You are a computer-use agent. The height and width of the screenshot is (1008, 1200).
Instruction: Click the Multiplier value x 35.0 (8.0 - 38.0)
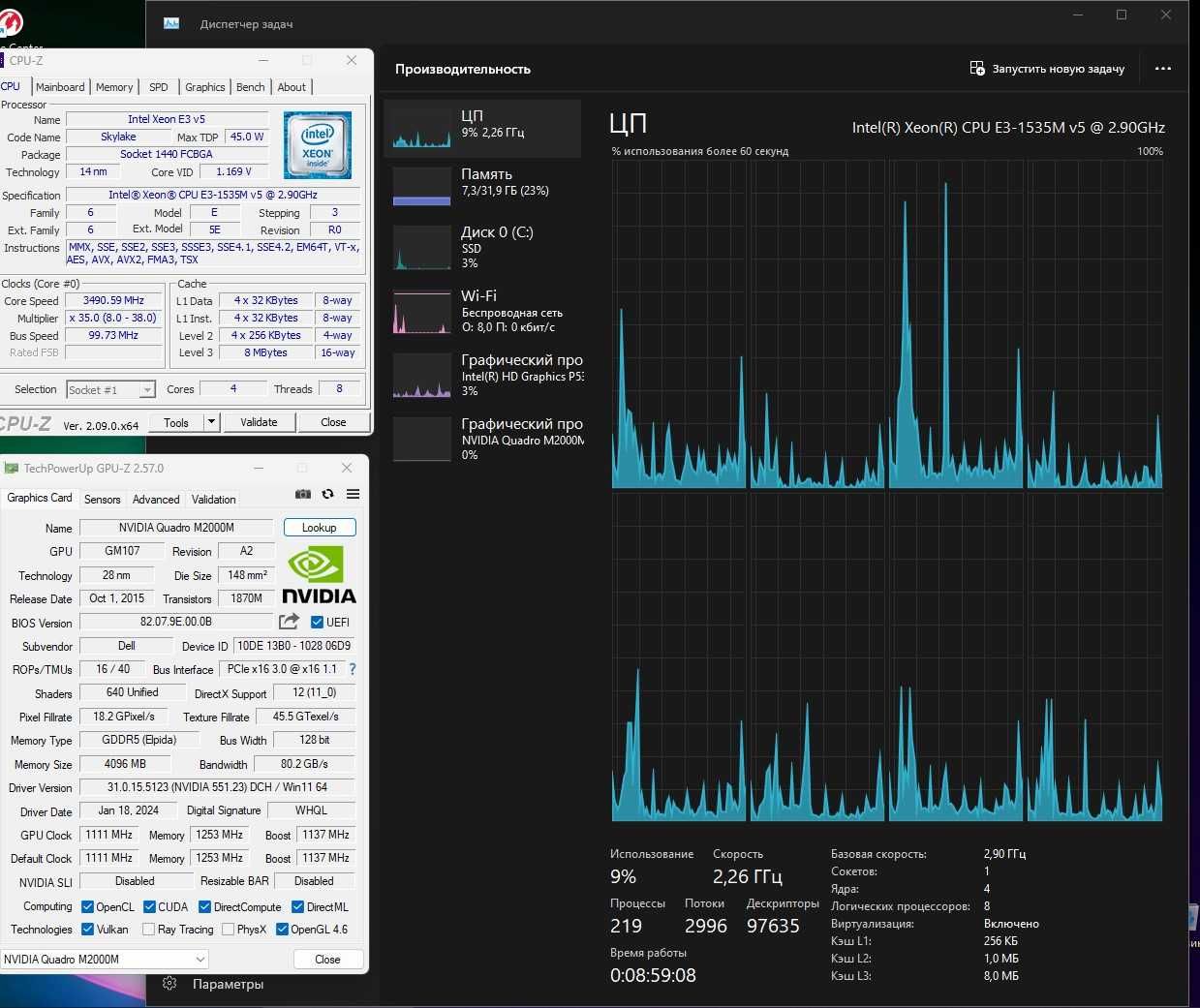(113, 318)
